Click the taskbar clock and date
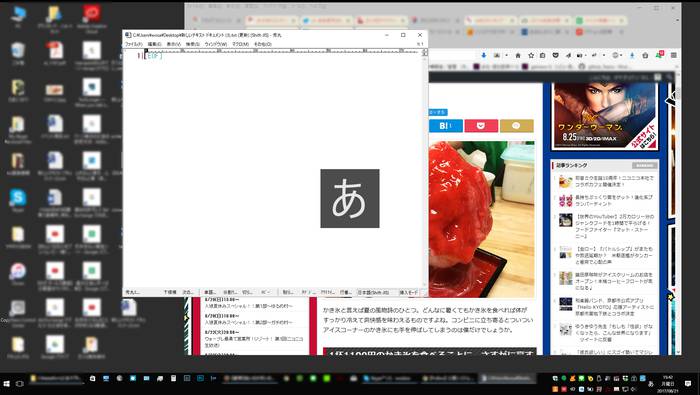The image size is (700, 395). coord(668,383)
